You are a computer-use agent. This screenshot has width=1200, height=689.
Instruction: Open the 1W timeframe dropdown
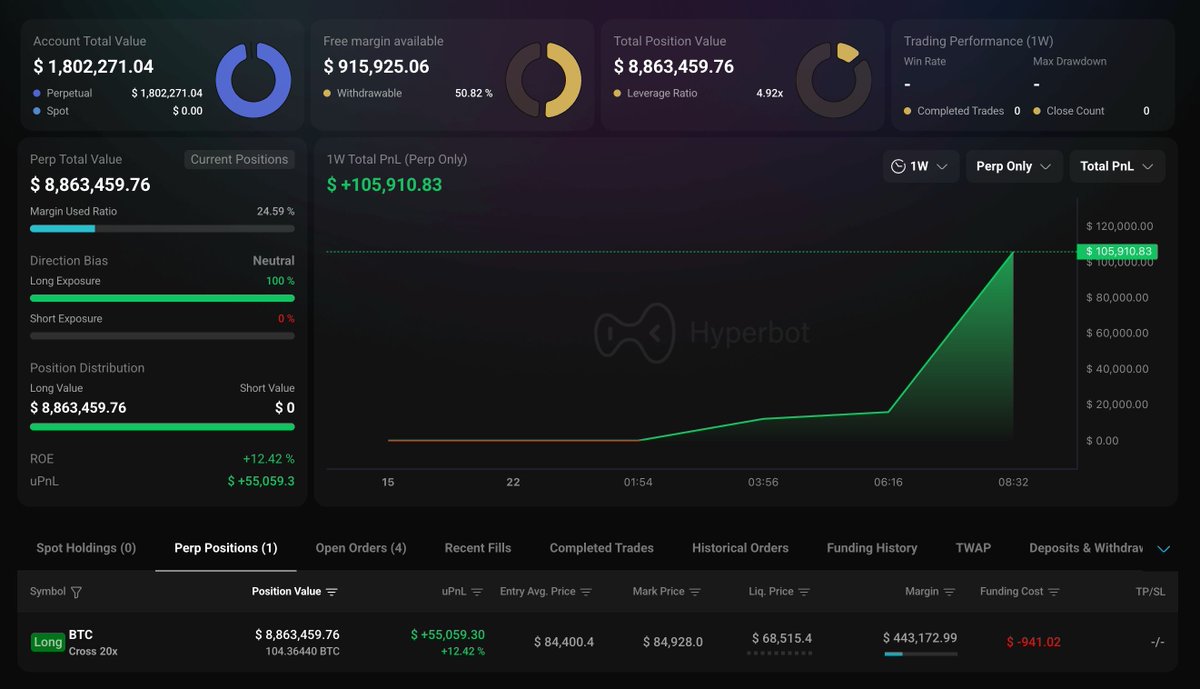pyautogui.click(x=921, y=166)
